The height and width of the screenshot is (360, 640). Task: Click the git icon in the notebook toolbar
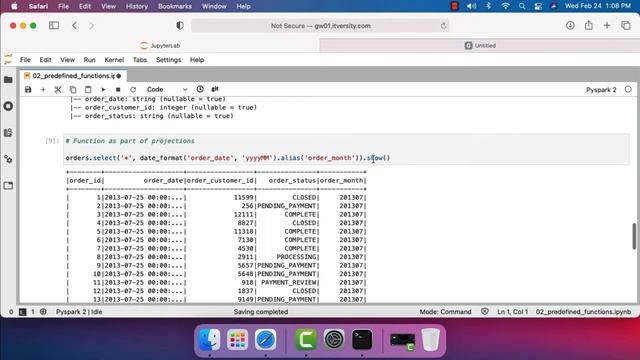215,89
